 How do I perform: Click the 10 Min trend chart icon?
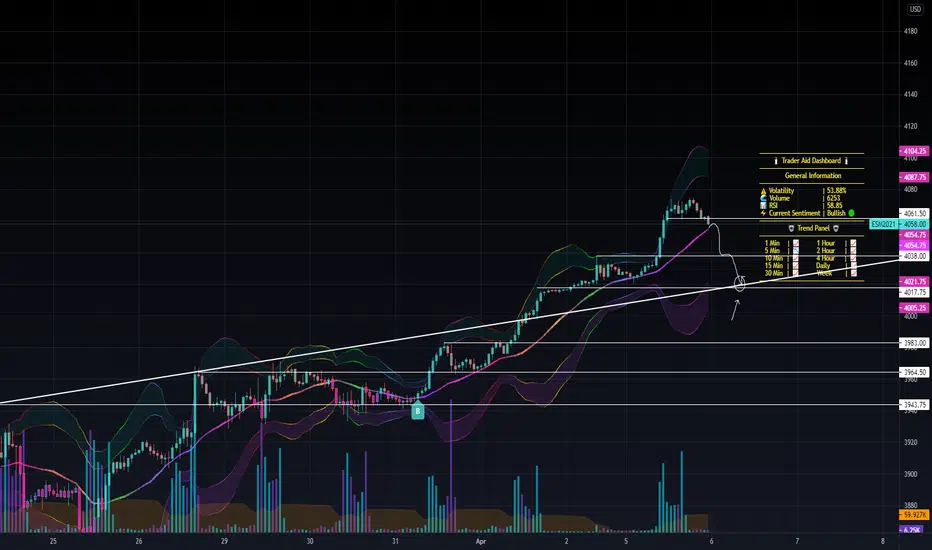point(796,258)
